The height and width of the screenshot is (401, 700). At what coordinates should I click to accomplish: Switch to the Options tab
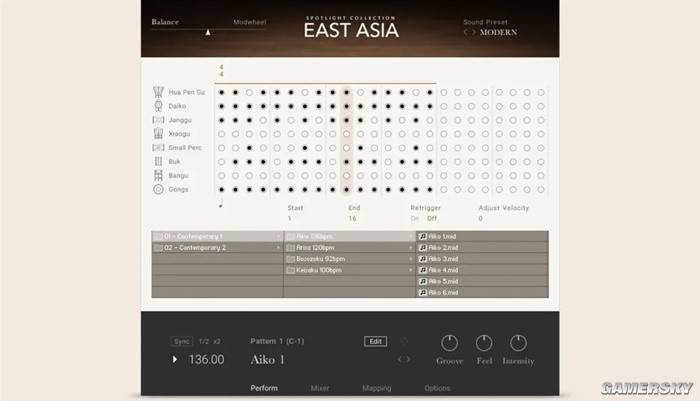pos(437,388)
